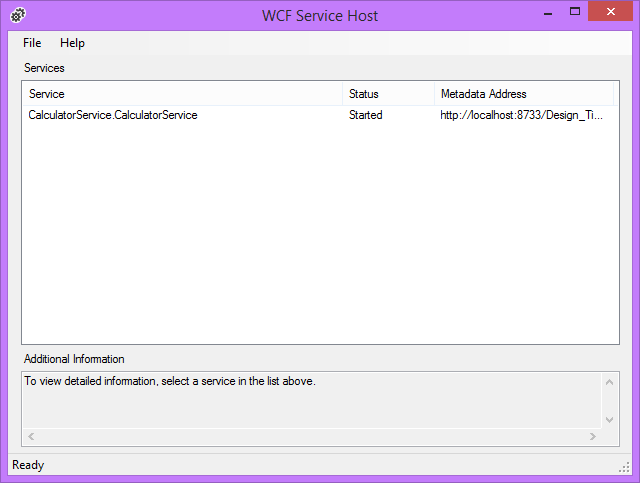Select the CalculatorService.CalculatorService row
This screenshot has width=640, height=483.
[113, 115]
